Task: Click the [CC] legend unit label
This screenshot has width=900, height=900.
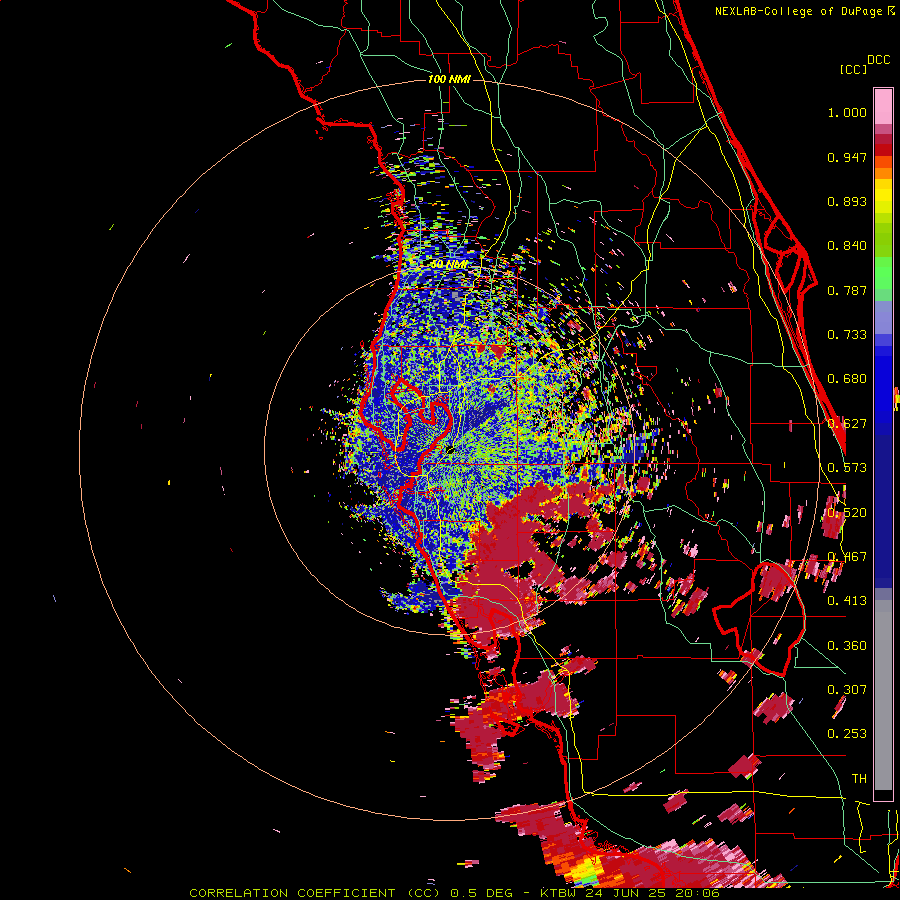Action: pos(852,69)
